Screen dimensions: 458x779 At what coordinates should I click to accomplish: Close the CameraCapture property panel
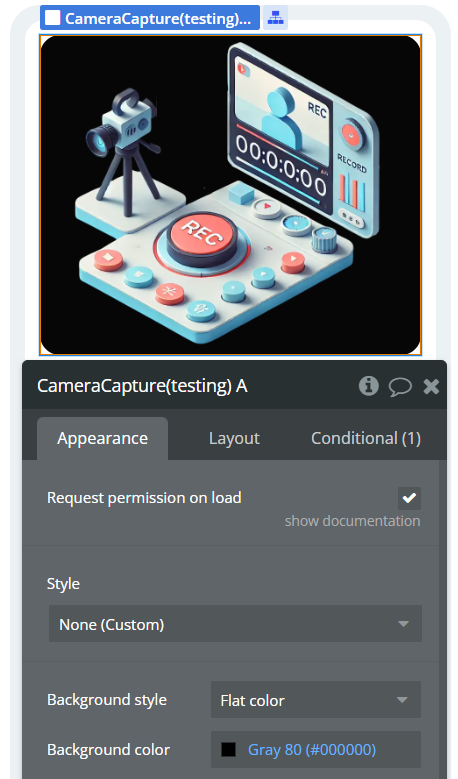pyautogui.click(x=431, y=386)
